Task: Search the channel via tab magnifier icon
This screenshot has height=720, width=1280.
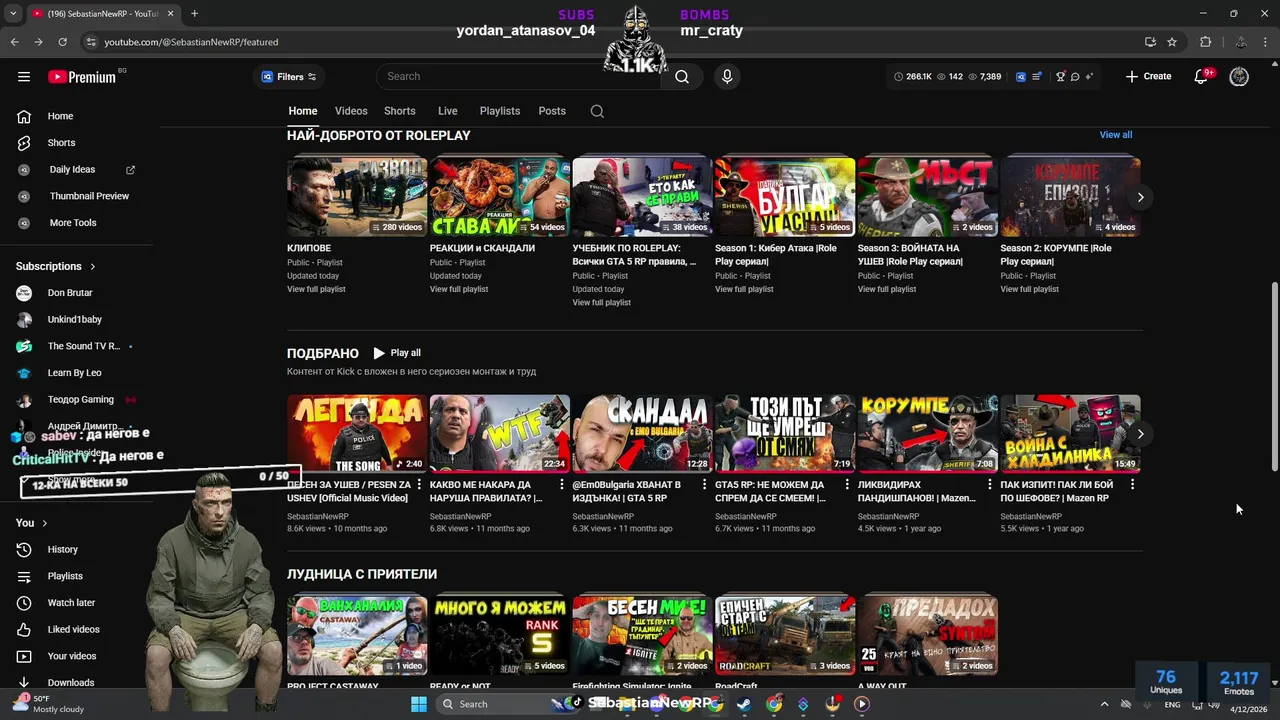Action: pyautogui.click(x=597, y=111)
